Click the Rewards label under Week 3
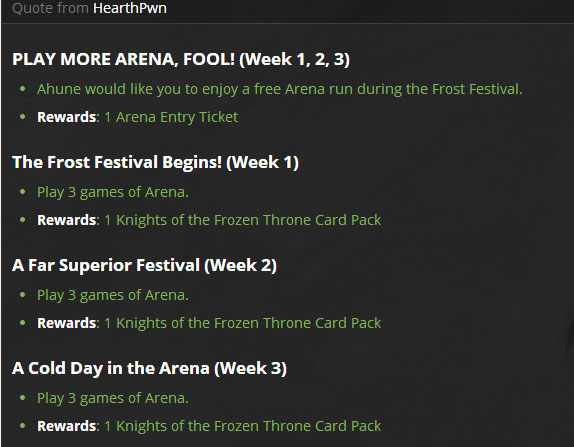This screenshot has height=447, width=574. click(67, 426)
